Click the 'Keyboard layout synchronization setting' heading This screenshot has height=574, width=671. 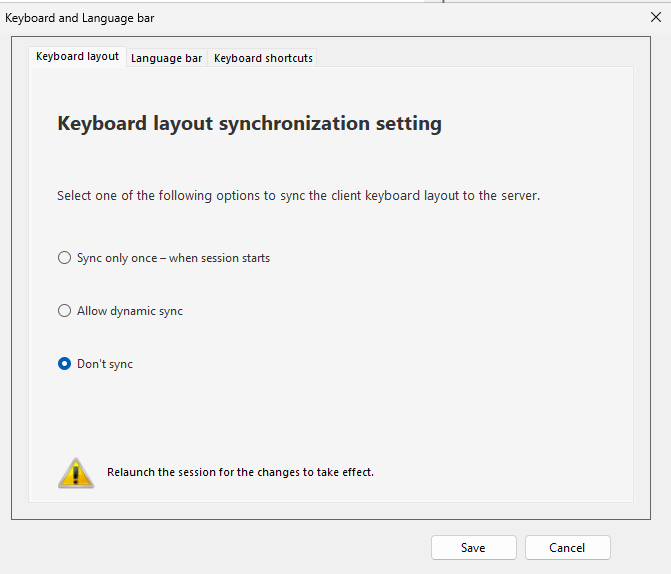[249, 124]
